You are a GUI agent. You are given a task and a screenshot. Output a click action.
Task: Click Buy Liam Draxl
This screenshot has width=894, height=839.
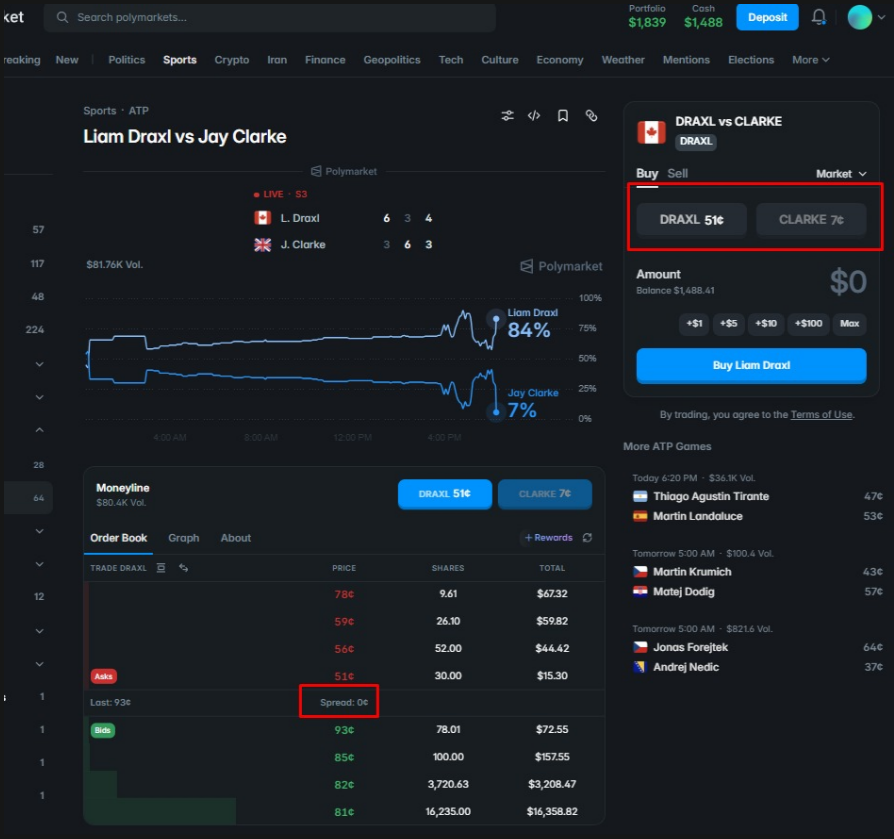coord(751,365)
